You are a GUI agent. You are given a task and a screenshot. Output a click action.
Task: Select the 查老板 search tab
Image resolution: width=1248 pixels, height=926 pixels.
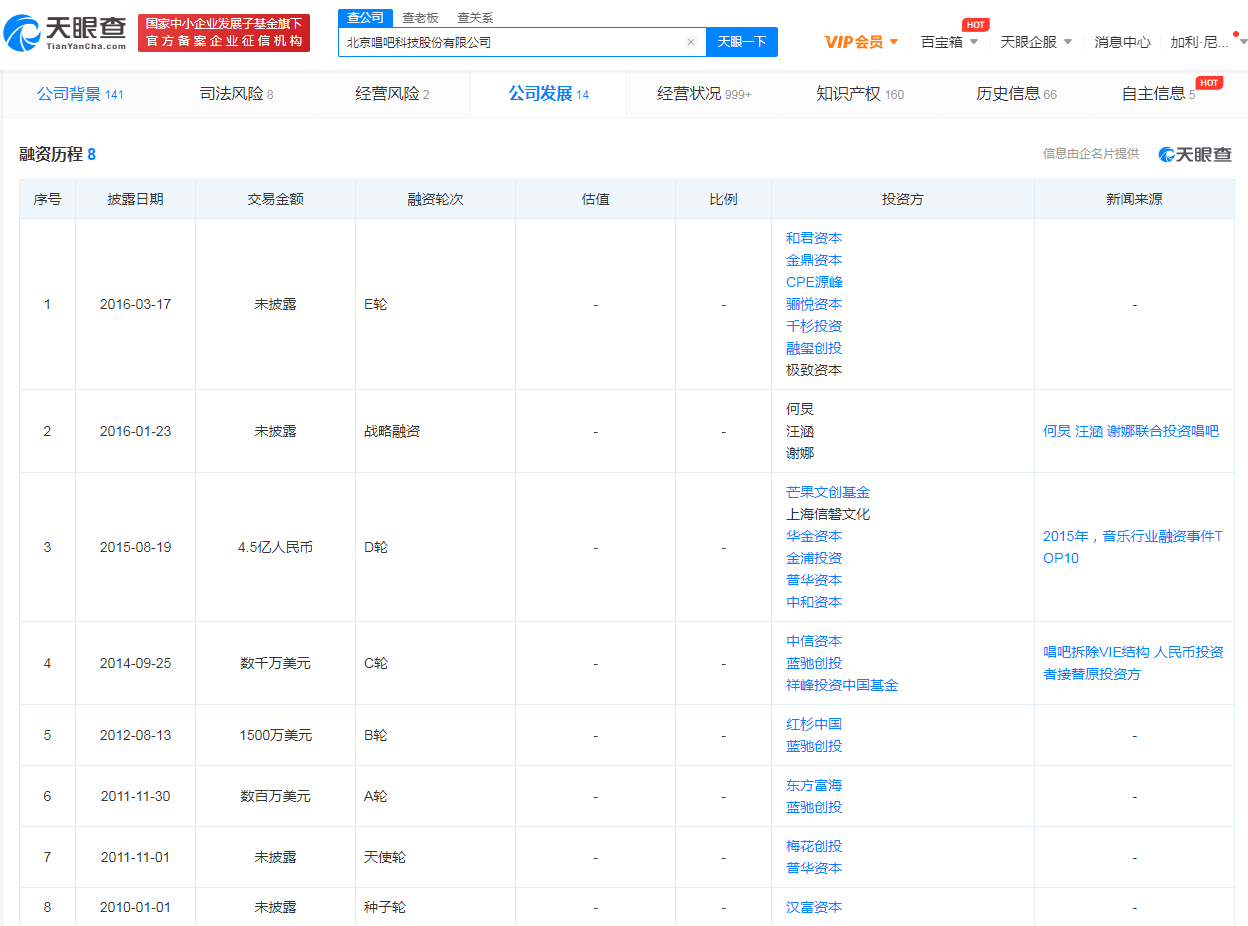pyautogui.click(x=420, y=18)
